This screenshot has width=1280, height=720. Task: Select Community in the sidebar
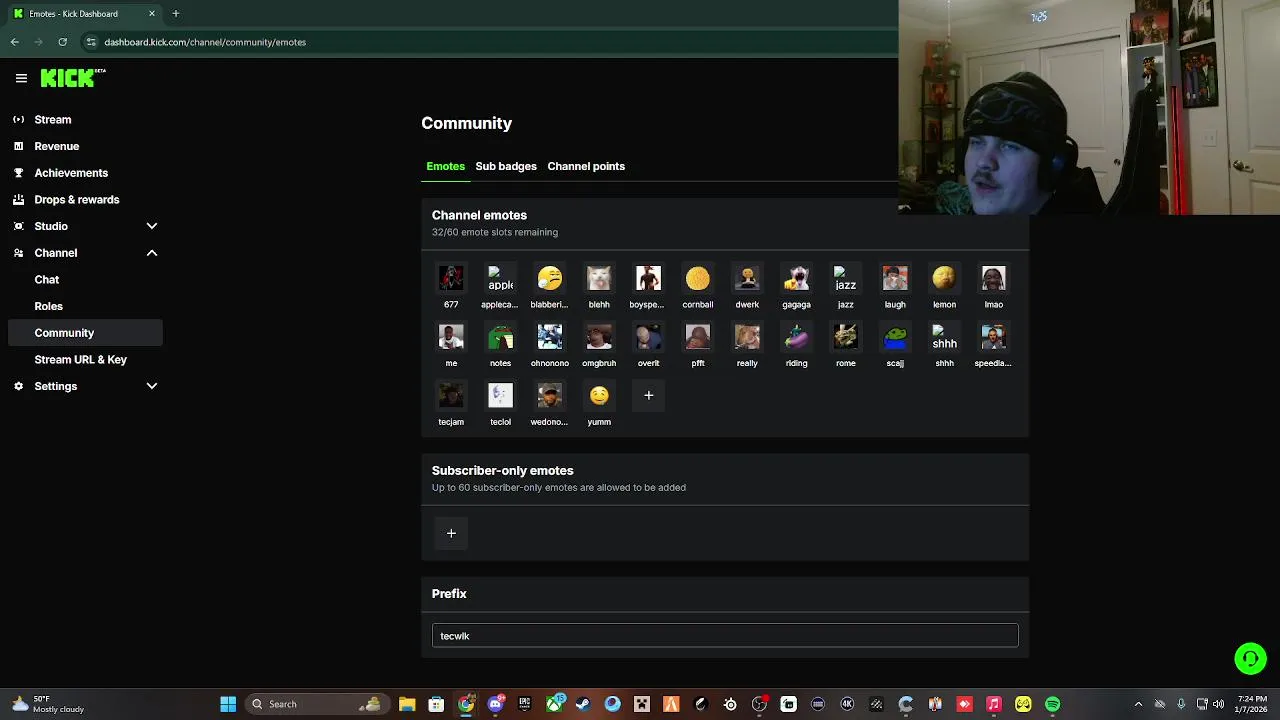coord(85,333)
